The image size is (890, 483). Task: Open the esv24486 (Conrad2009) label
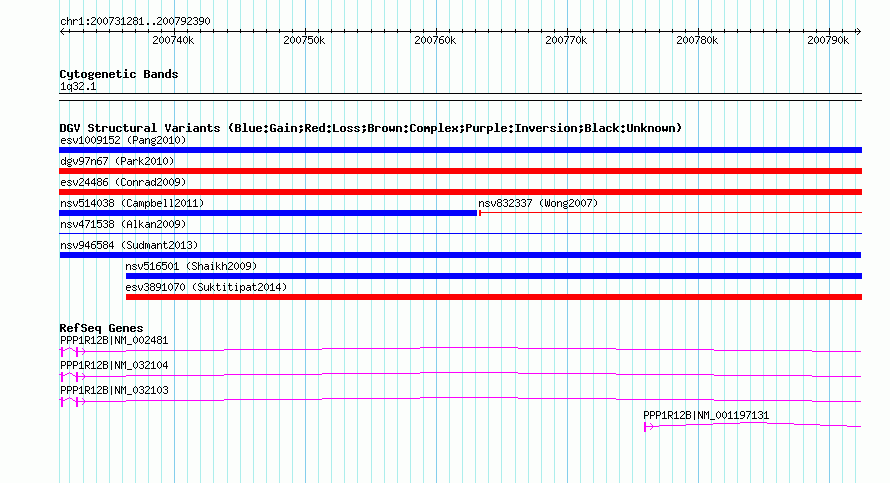point(123,182)
